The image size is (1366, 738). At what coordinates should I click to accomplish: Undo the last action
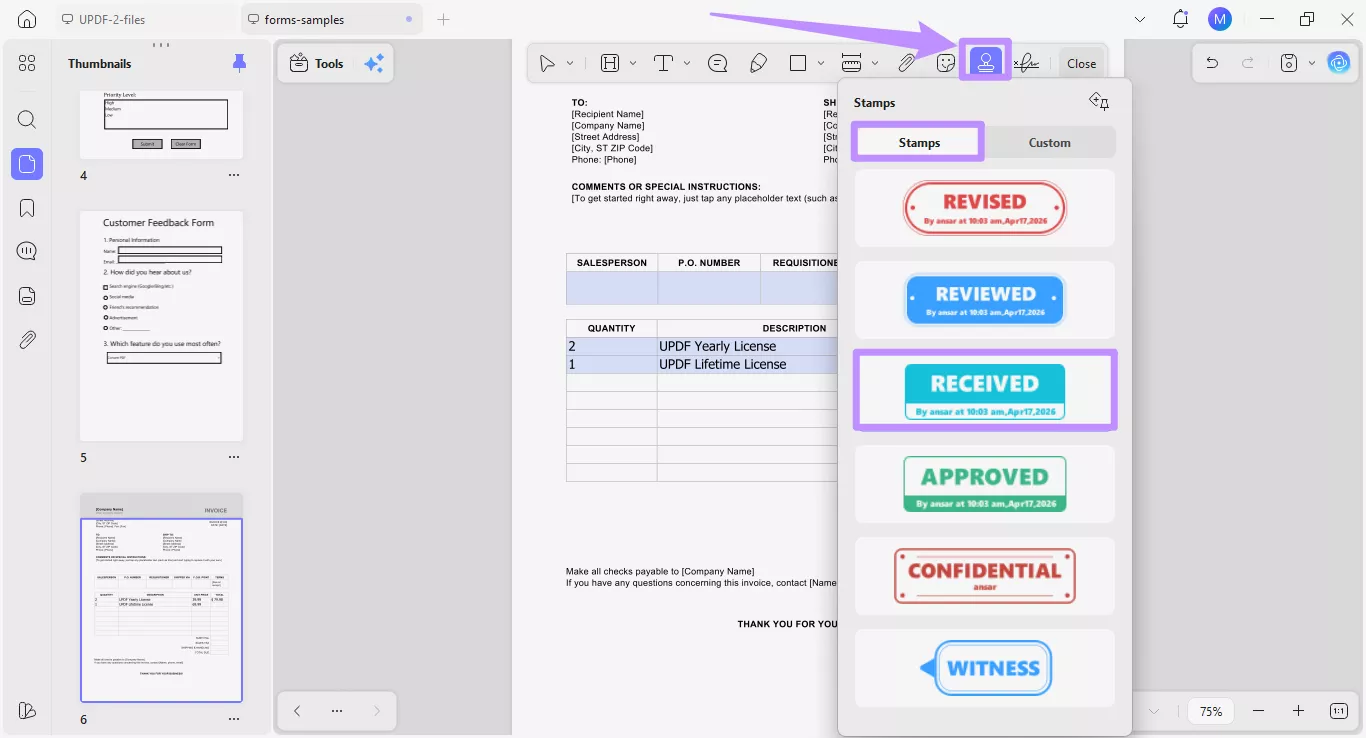click(x=1212, y=63)
